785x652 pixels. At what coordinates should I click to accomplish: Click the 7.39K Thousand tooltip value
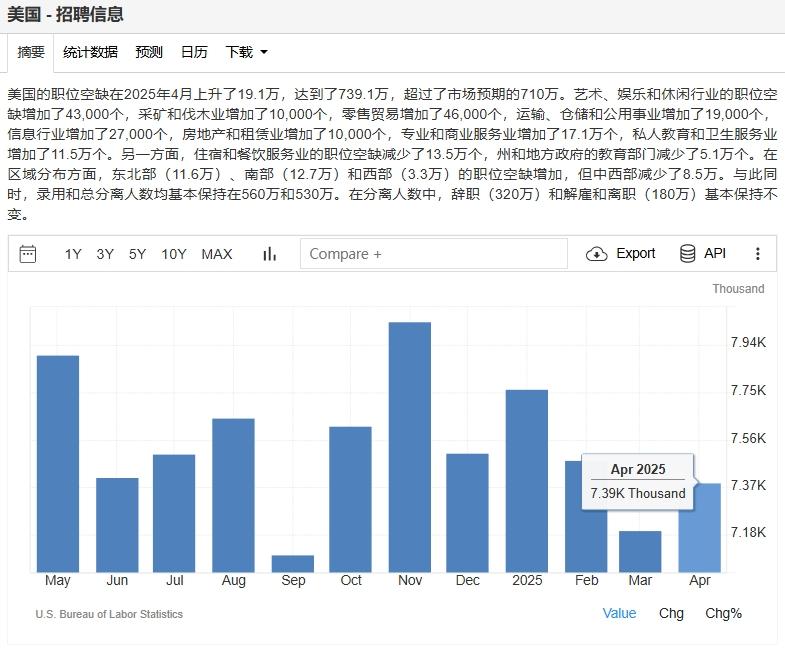tap(638, 493)
